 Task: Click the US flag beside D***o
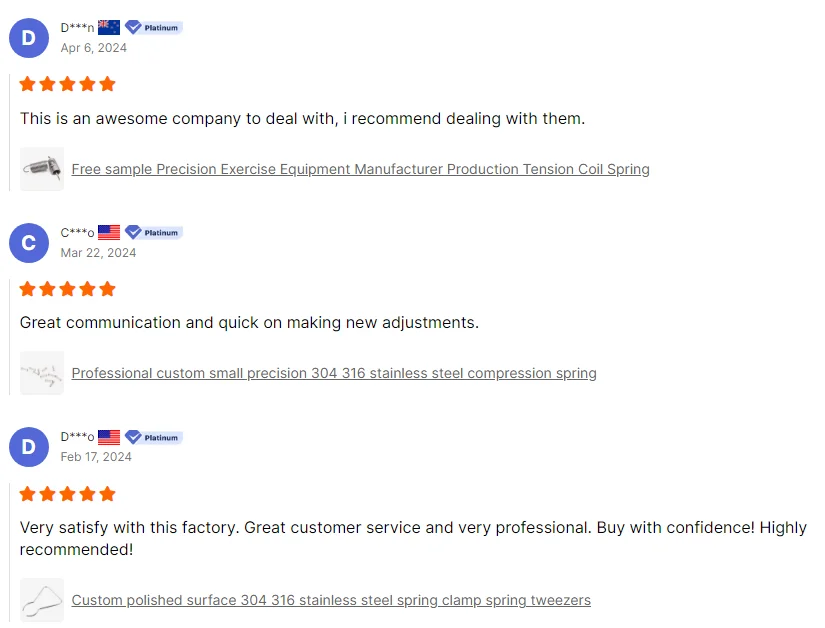point(109,437)
